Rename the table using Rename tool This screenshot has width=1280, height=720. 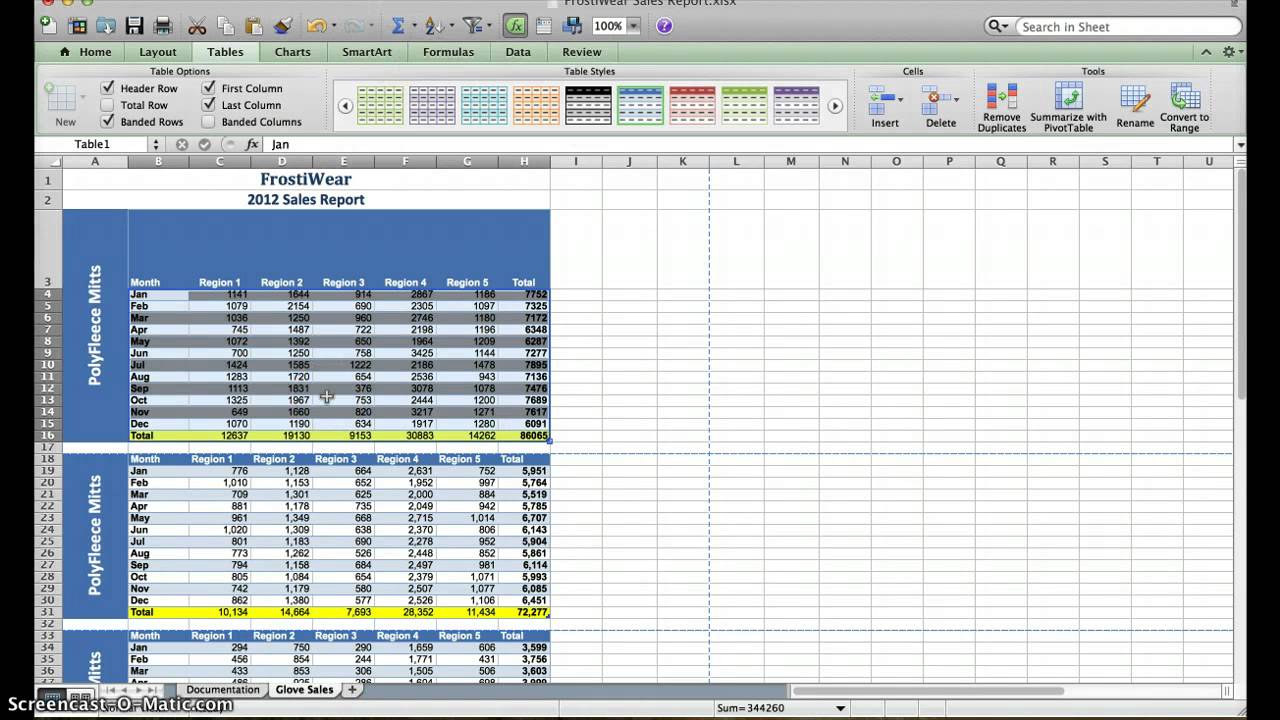[1135, 107]
